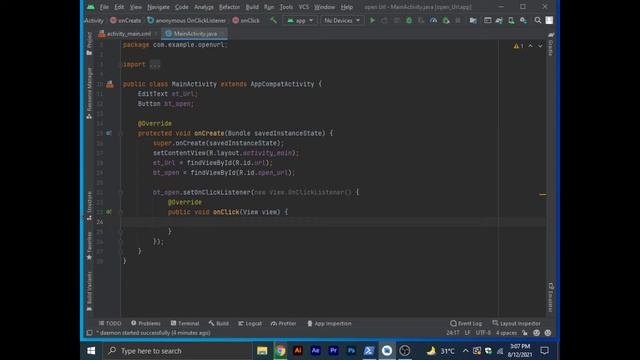Image resolution: width=640 pixels, height=360 pixels.
Task: Open the AVD Manager device icon
Action: [511, 20]
